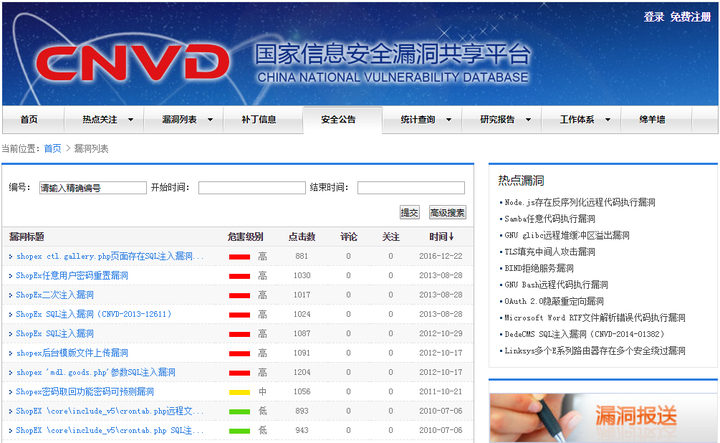This screenshot has width=720, height=443.
Task: Open TLS填充中间人攻击漏洞 link
Action: click(550, 252)
